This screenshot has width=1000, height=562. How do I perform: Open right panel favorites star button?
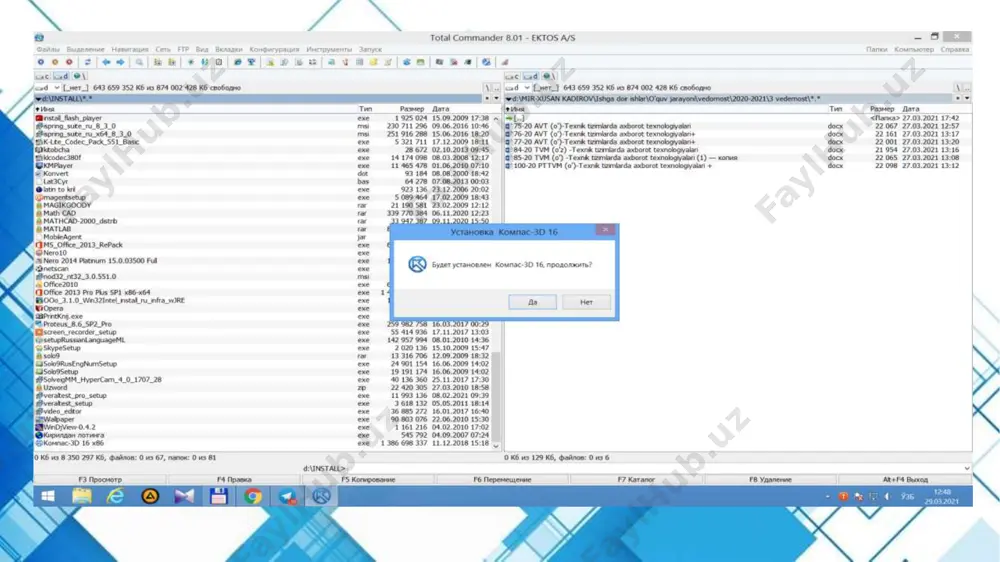coord(957,99)
